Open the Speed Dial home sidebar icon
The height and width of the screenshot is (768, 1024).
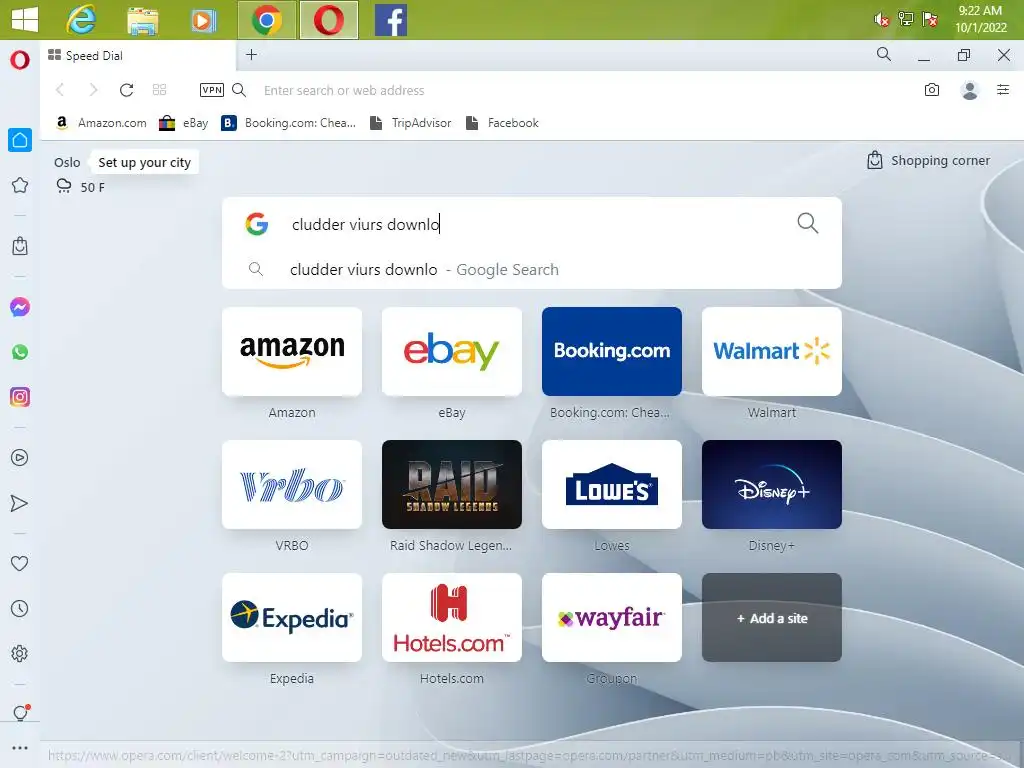click(x=20, y=140)
